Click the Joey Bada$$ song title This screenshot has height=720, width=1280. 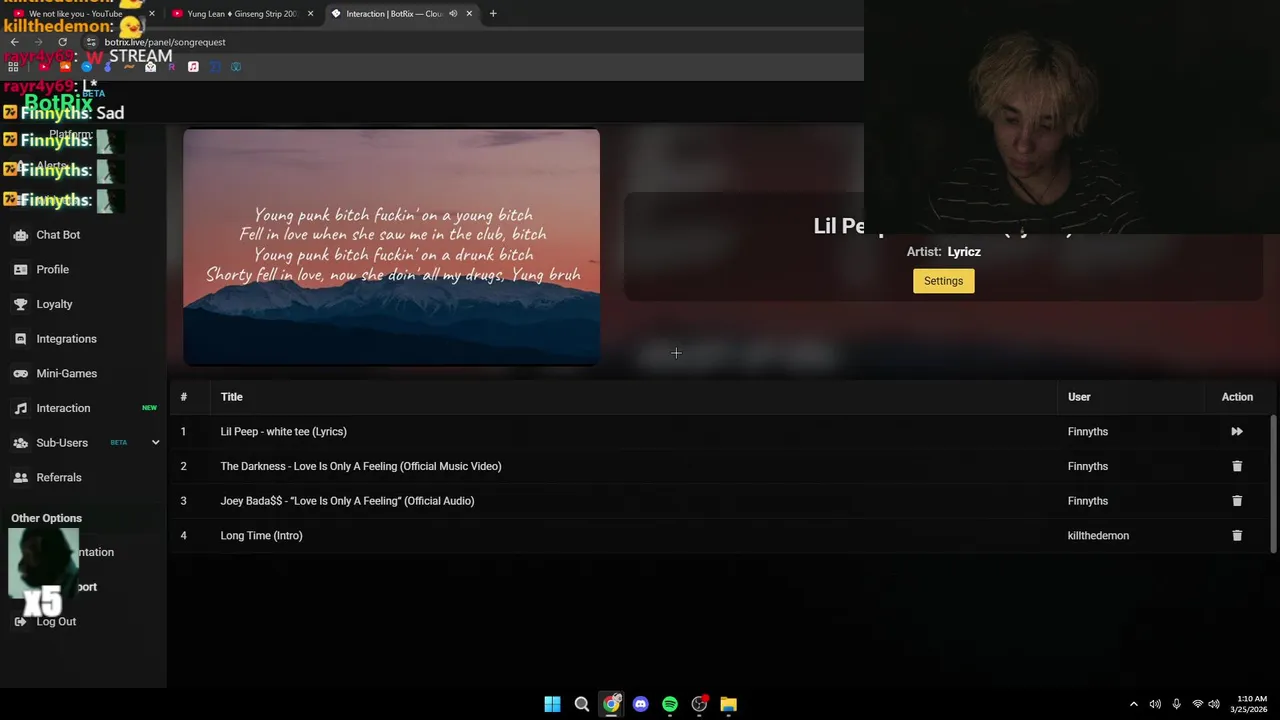347,501
